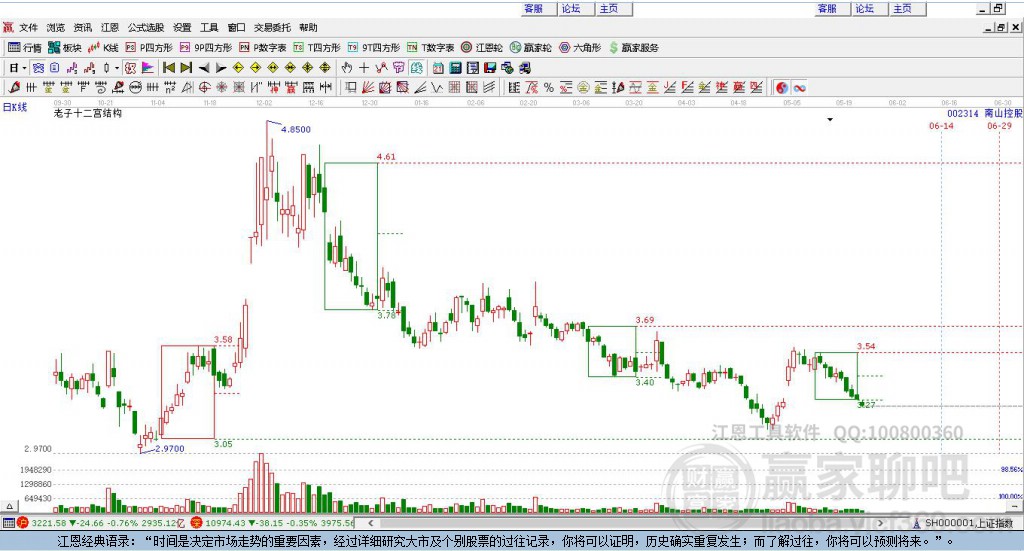
Task: Expand panel with triangle button above status bar
Action: pos(9,506)
